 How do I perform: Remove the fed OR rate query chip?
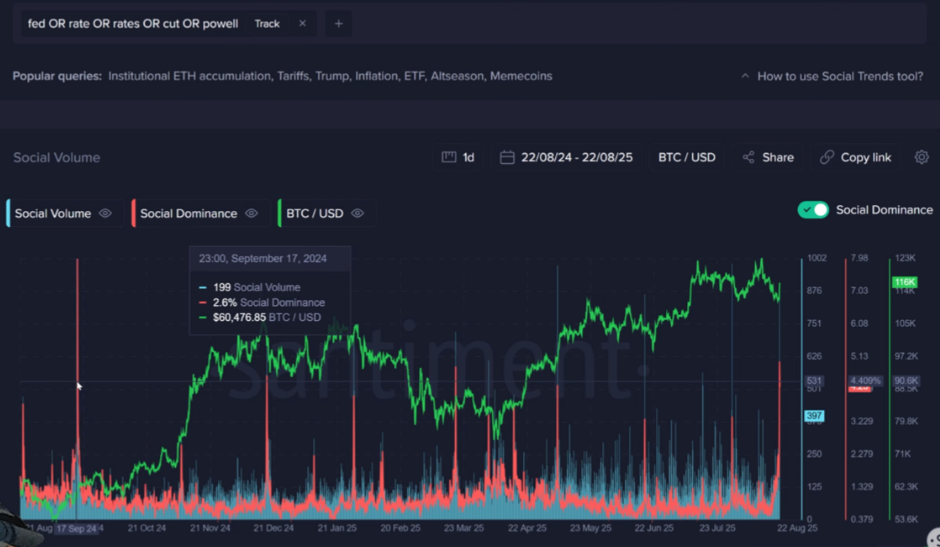coord(302,23)
